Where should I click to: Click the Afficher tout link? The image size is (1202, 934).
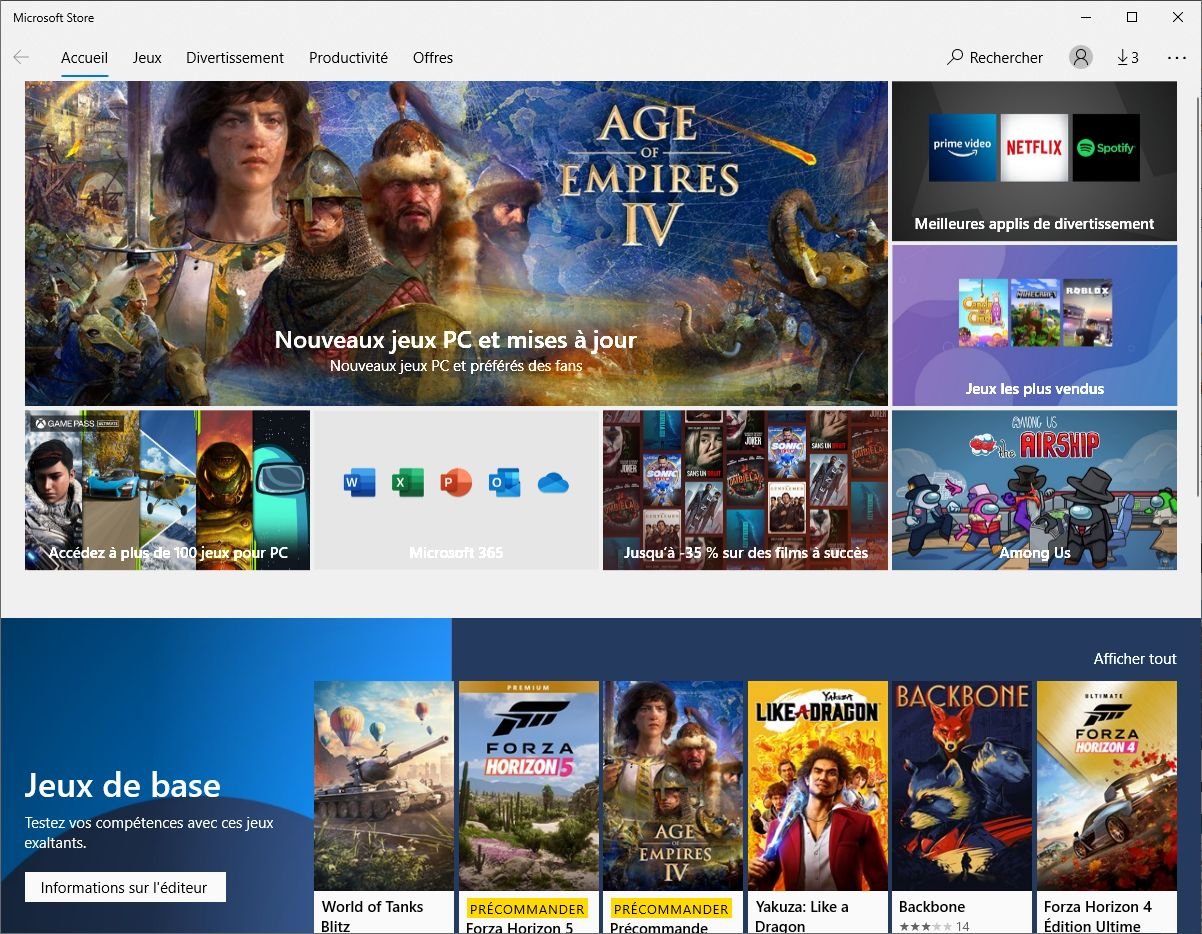(x=1135, y=658)
